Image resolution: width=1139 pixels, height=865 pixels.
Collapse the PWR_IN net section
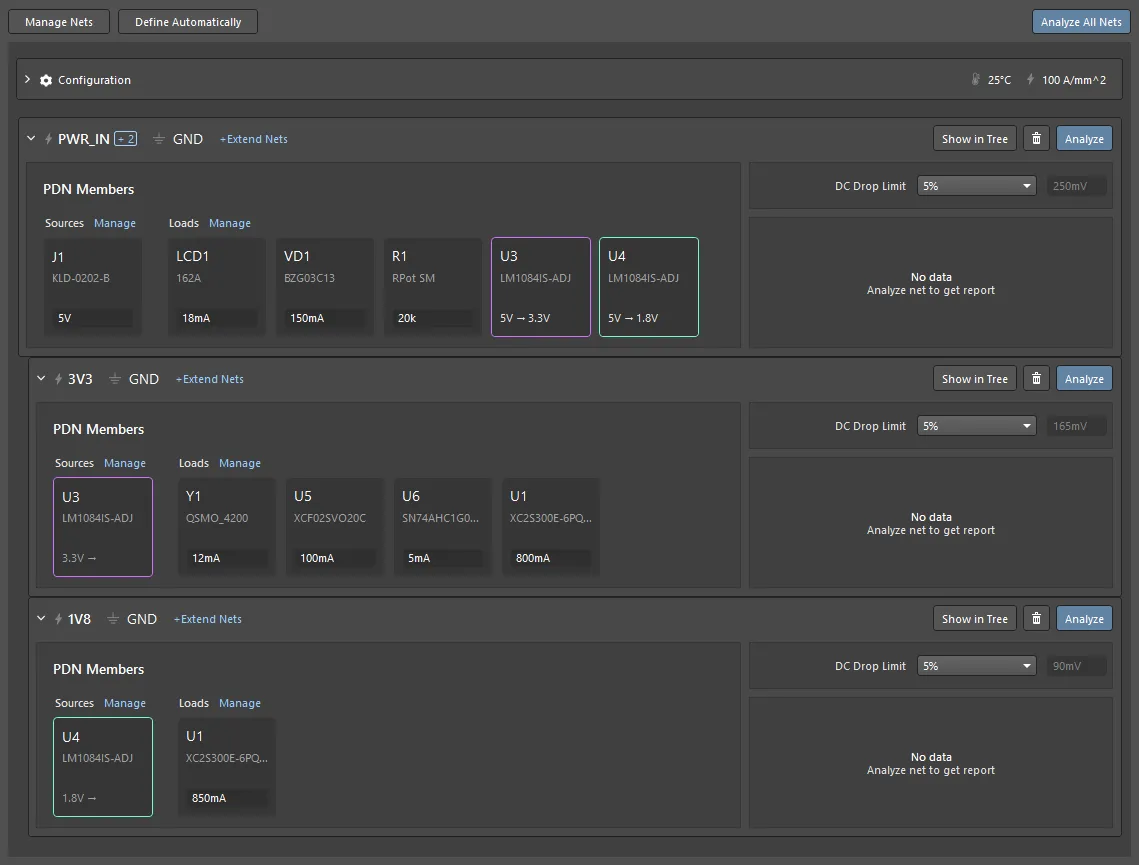pyautogui.click(x=31, y=139)
